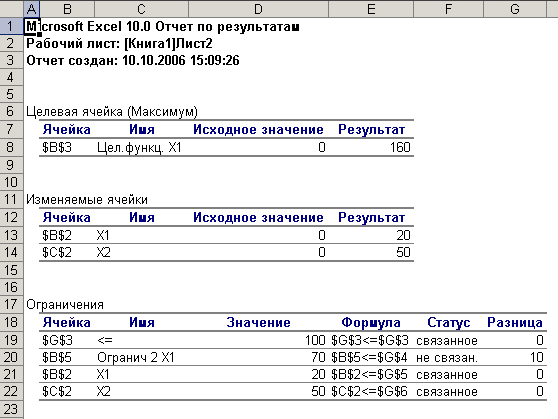The image size is (558, 419).
Task: Click '$B$2' cell in row 13
Action: pos(57,235)
